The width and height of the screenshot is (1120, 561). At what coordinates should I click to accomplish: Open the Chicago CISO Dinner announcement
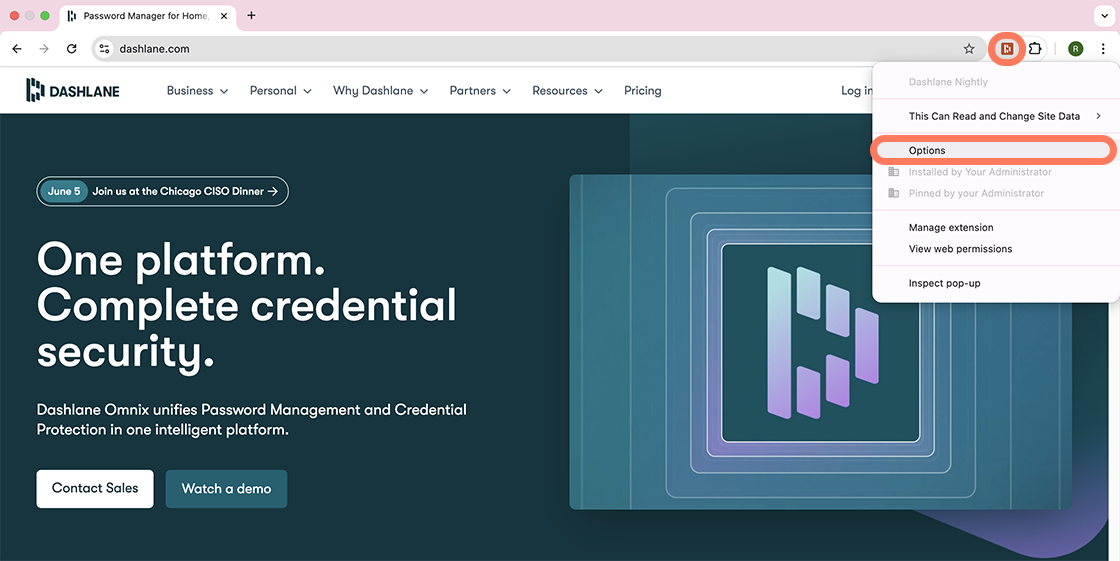163,192
